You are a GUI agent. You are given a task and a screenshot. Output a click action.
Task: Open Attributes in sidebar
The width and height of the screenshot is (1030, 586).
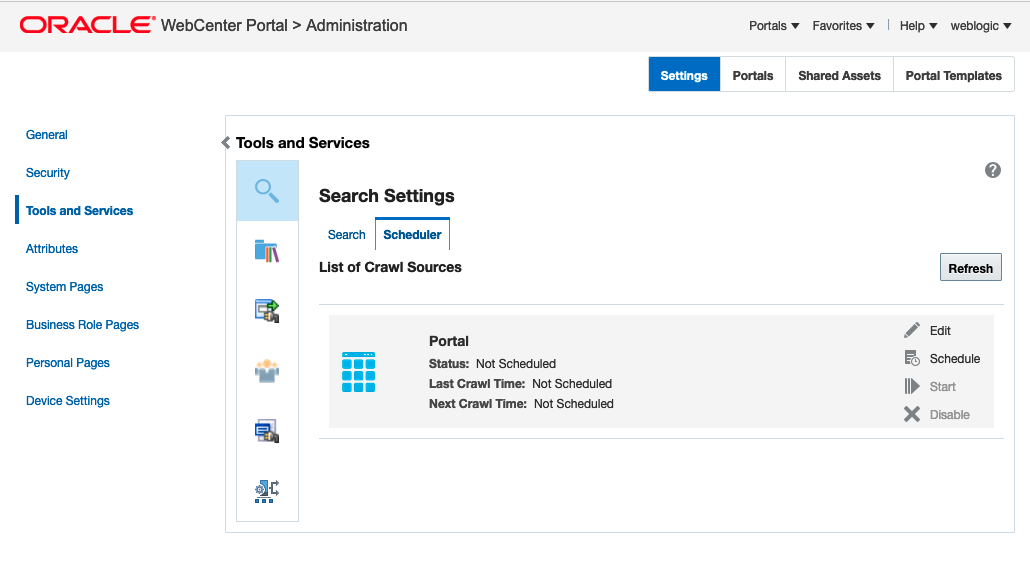click(52, 249)
